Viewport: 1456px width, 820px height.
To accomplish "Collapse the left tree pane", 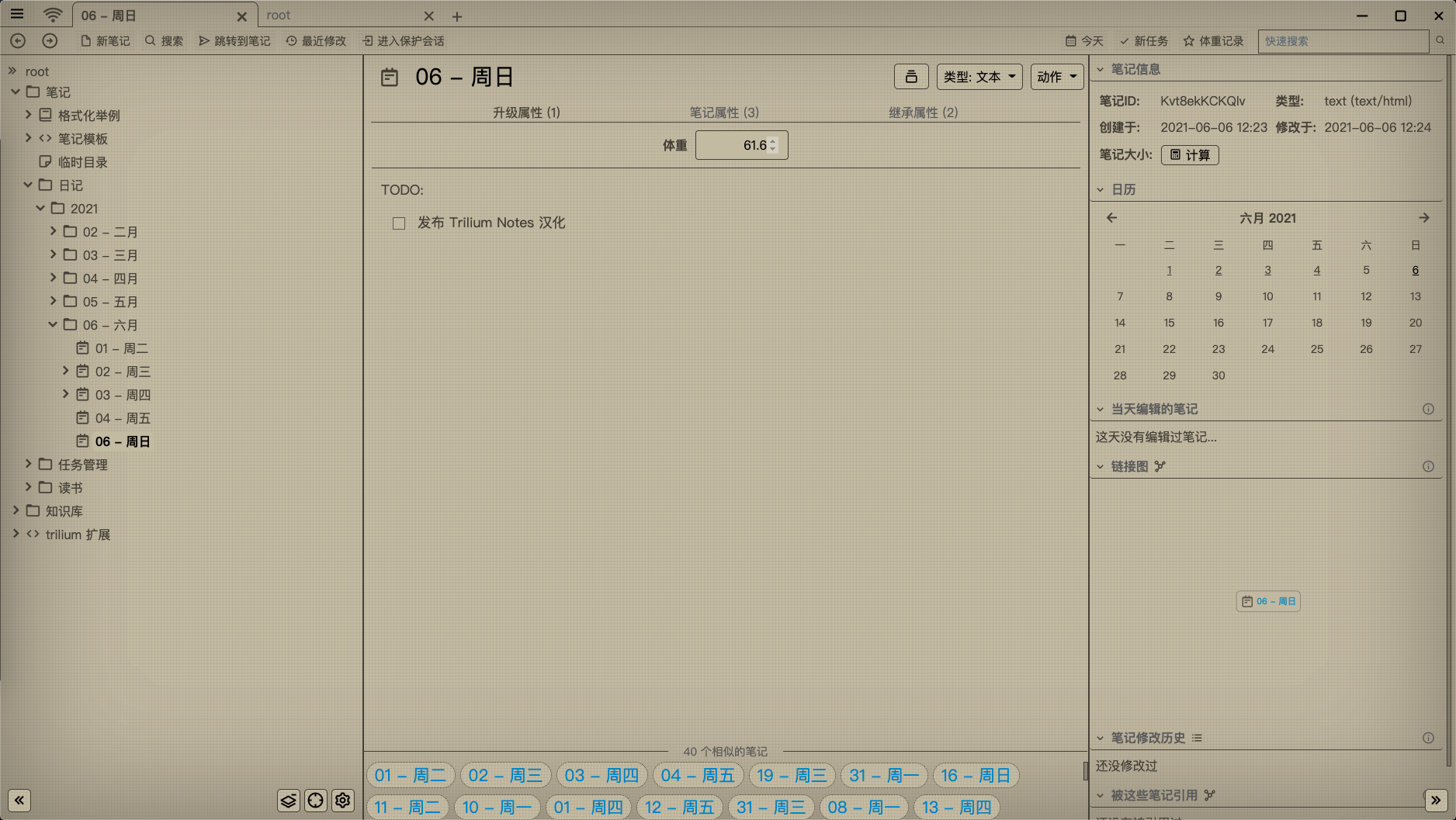I will (x=19, y=800).
